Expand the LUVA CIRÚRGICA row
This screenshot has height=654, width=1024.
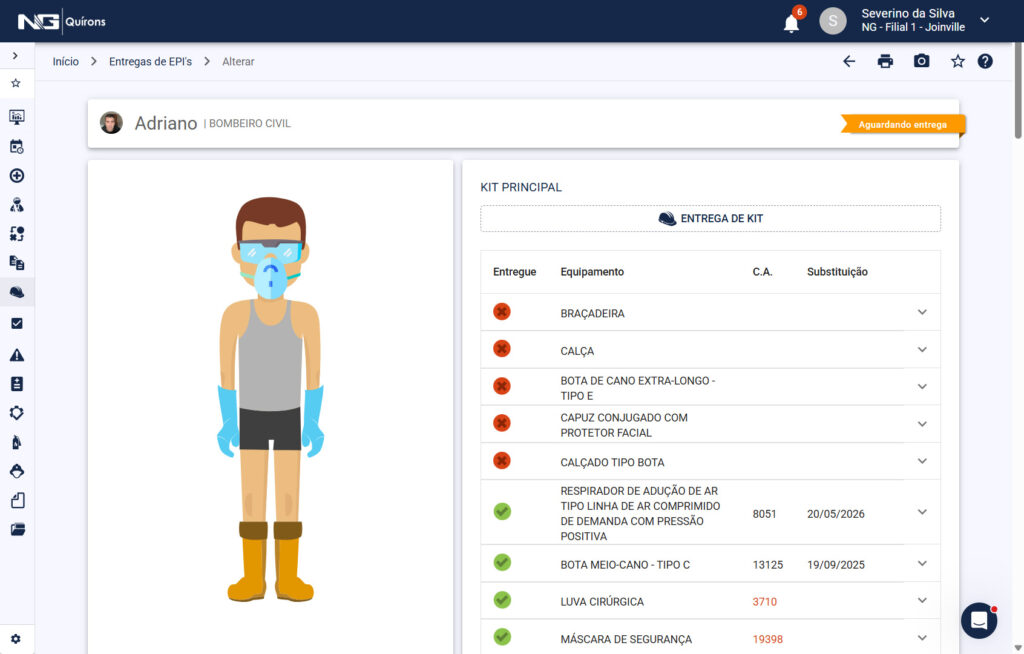[921, 600]
